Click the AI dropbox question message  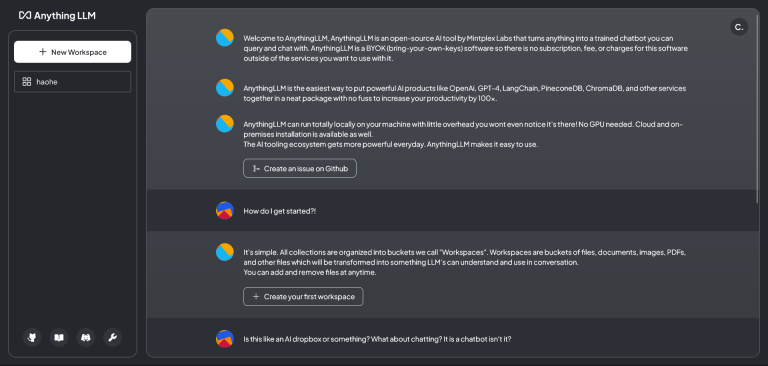pyautogui.click(x=377, y=339)
